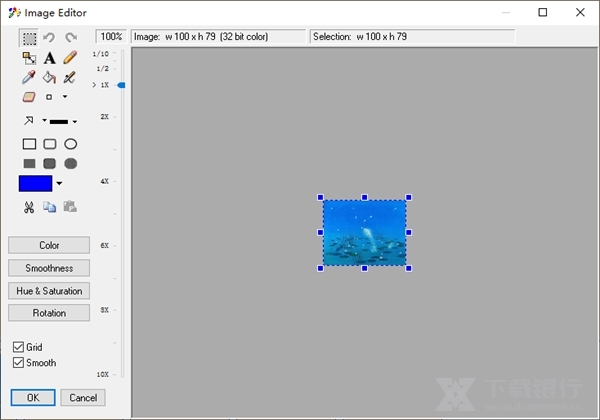Image resolution: width=600 pixels, height=420 pixels.
Task: Click the small square brush size icon
Action: tap(49, 97)
